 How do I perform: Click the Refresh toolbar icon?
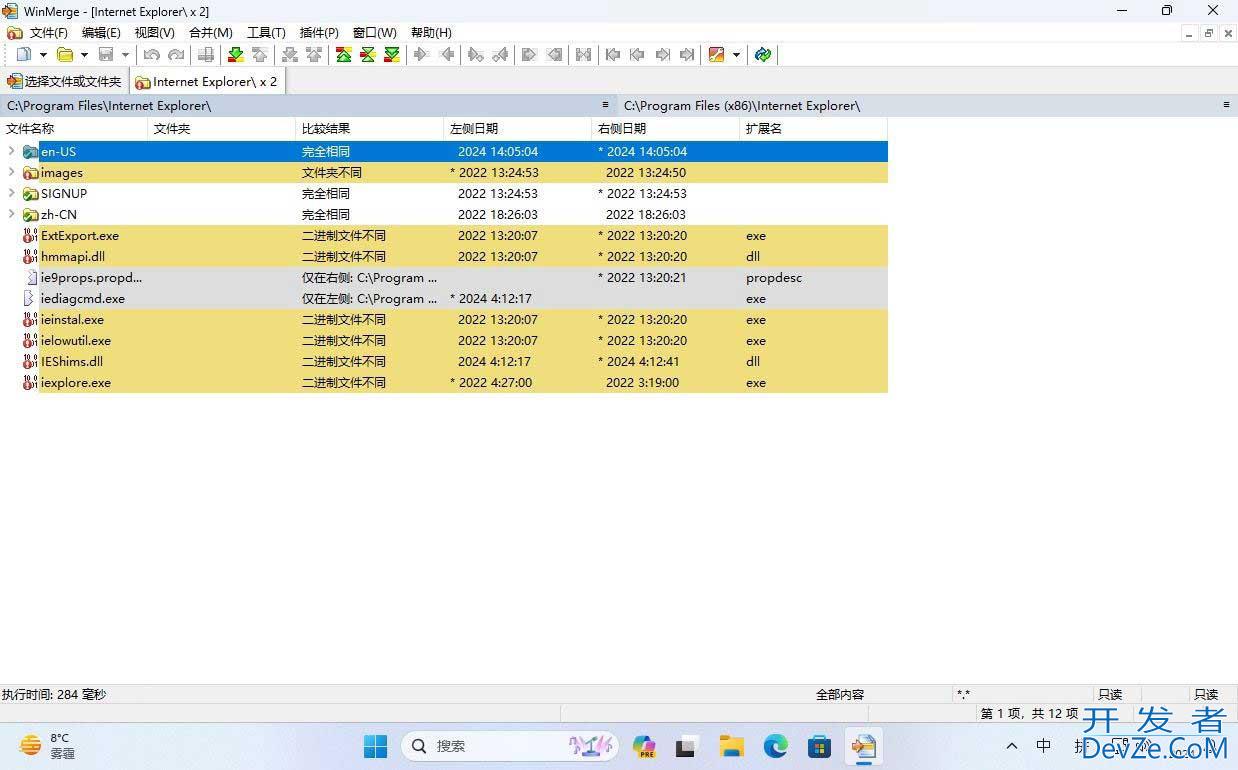click(x=763, y=54)
